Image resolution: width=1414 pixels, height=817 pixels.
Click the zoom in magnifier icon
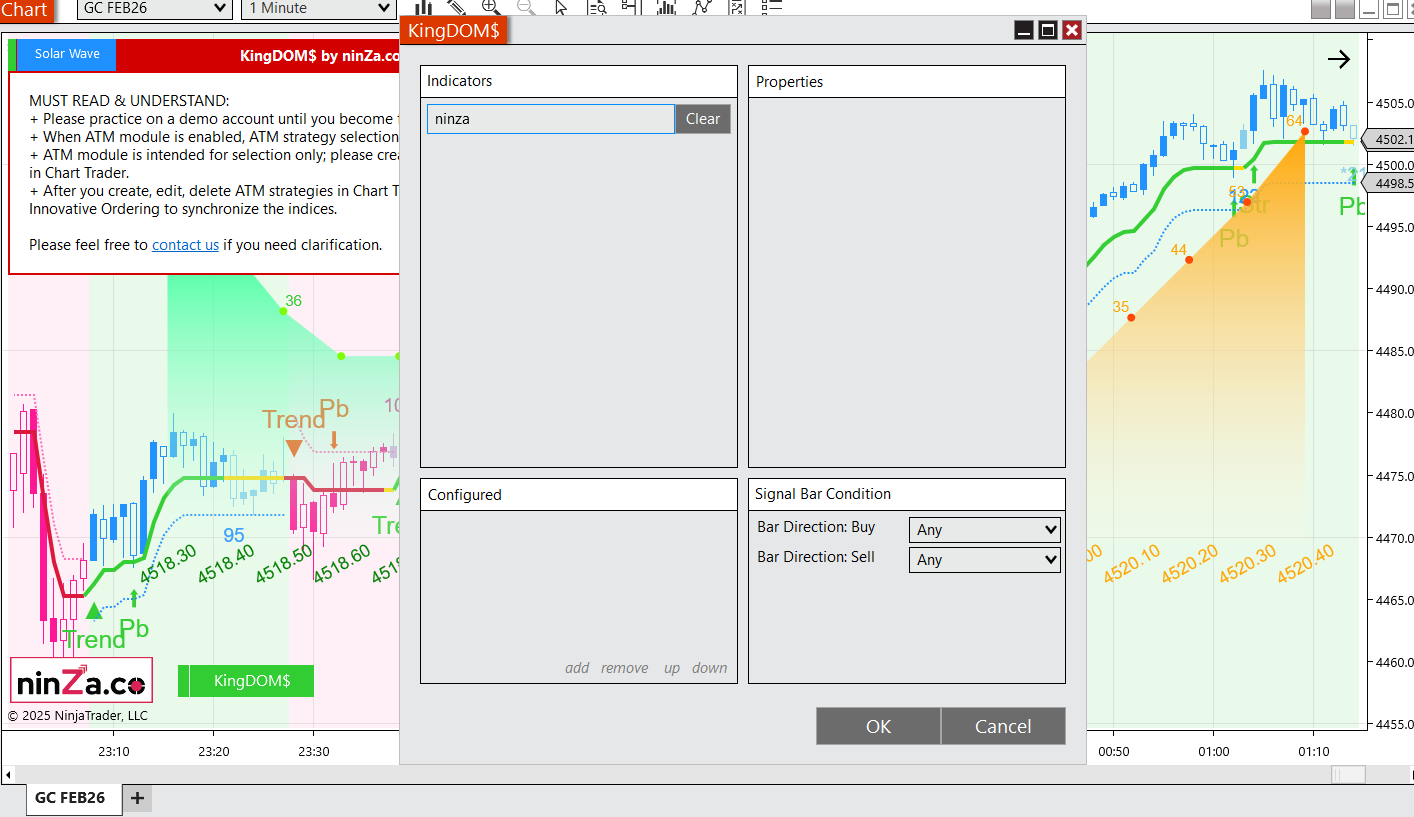point(491,7)
